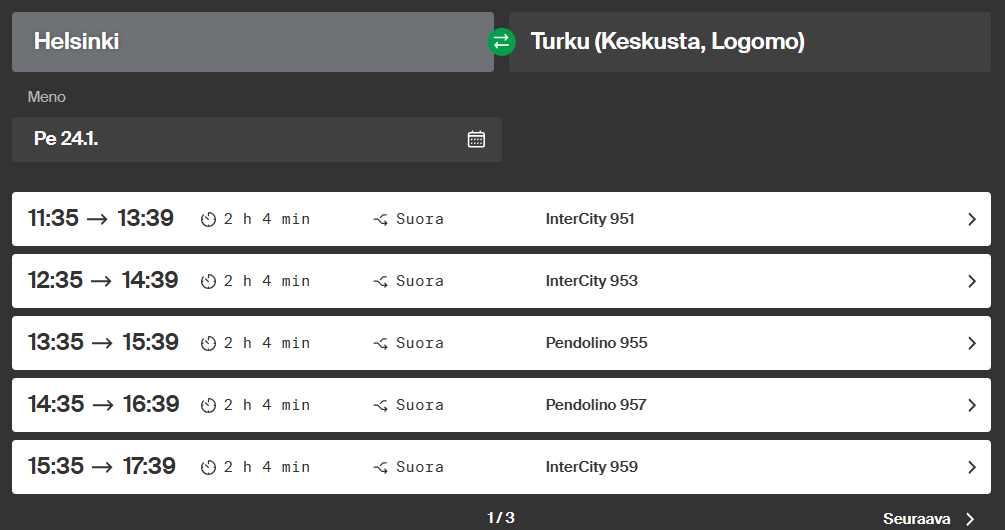Swap departure and destination stations
This screenshot has height=530, width=1005.
501,42
